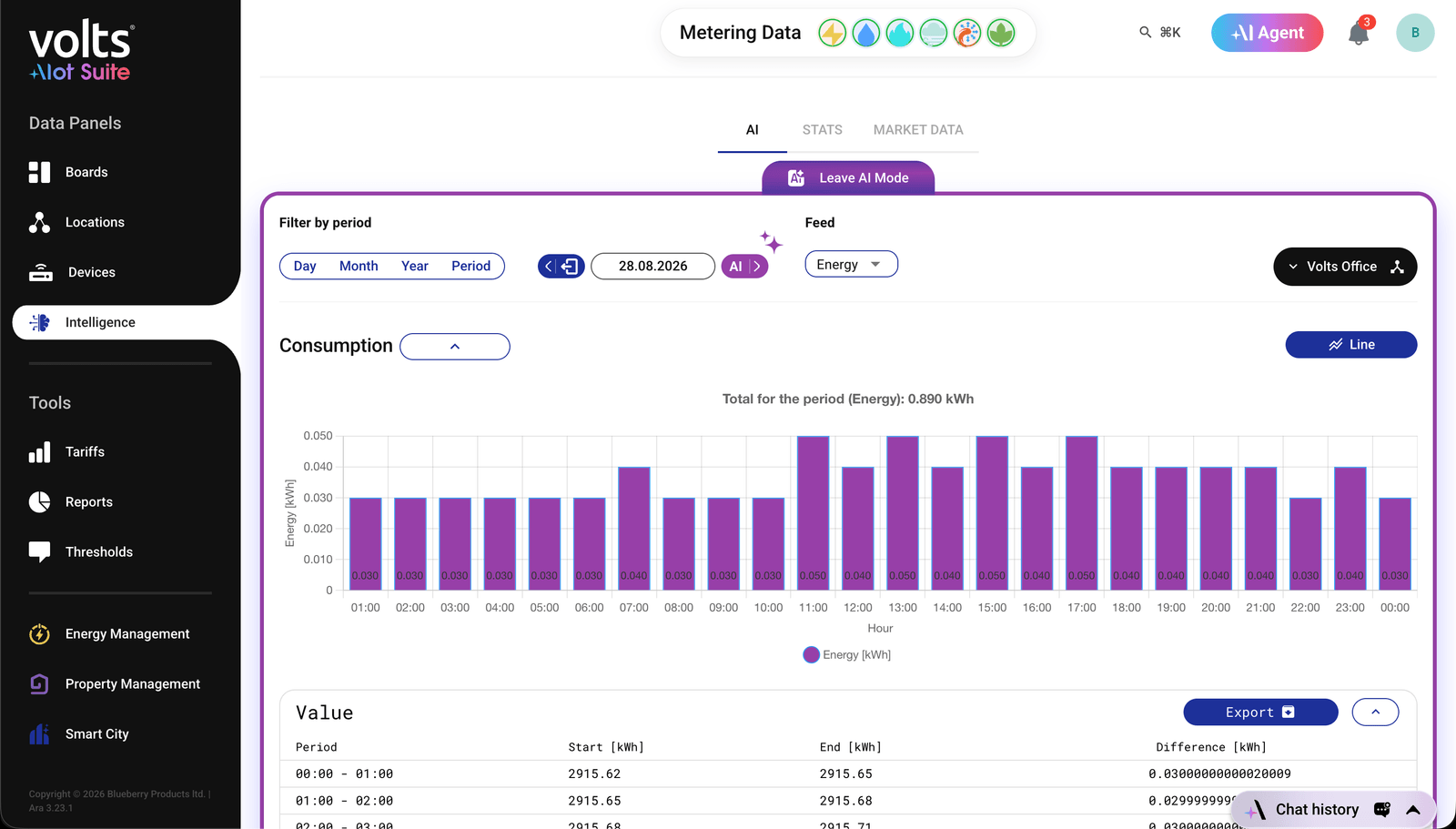The image size is (1456, 829).
Task: Select the water drop metering icon
Action: pyautogui.click(x=866, y=34)
